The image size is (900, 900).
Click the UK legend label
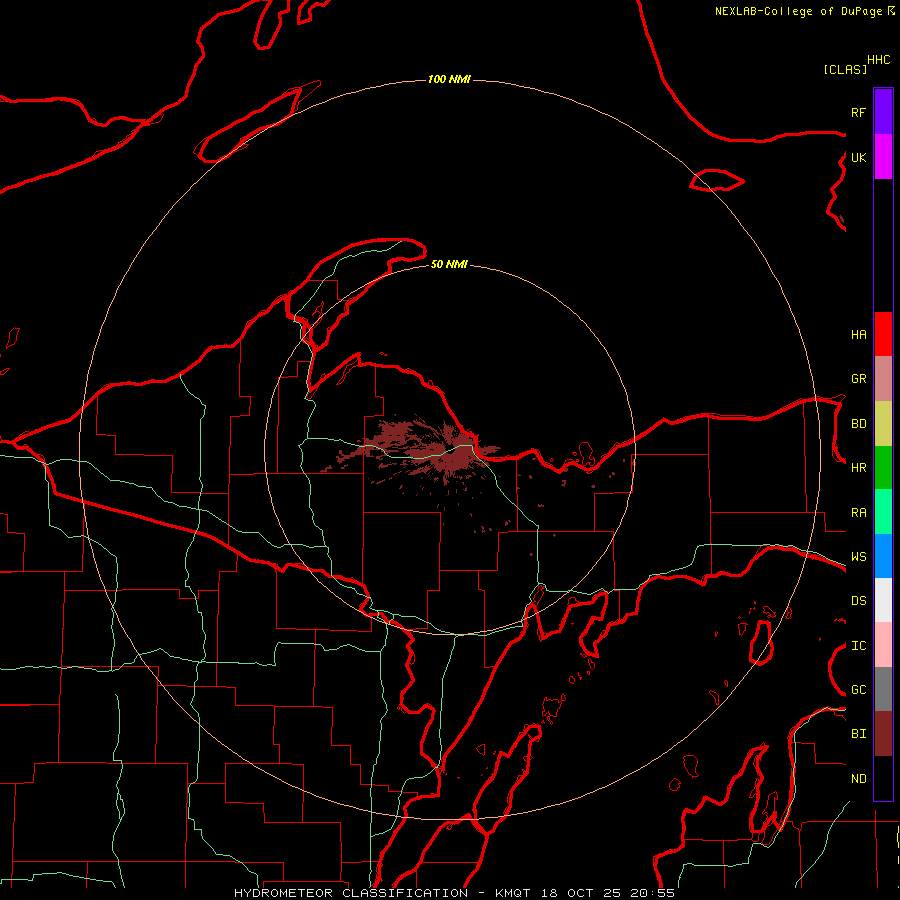tap(858, 157)
